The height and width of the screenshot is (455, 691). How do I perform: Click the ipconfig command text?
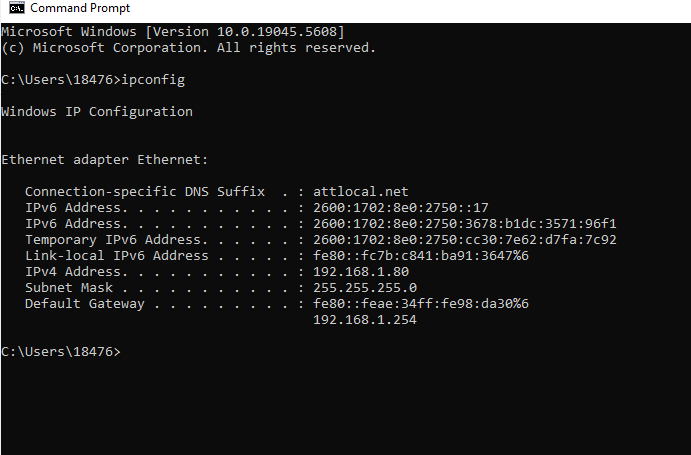(x=153, y=80)
